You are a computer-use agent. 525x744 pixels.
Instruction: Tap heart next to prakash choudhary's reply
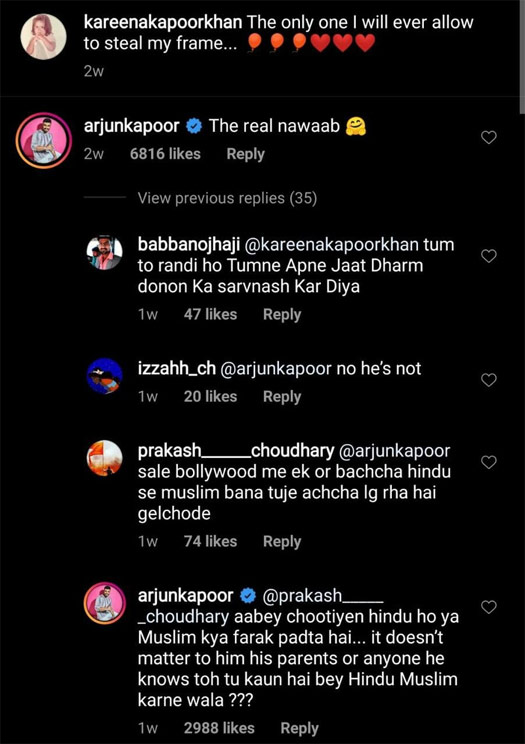(488, 462)
